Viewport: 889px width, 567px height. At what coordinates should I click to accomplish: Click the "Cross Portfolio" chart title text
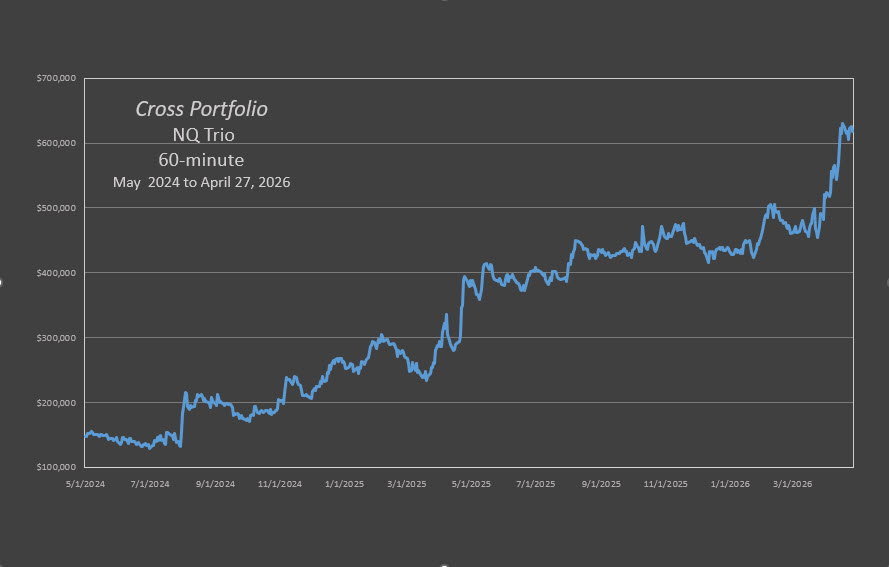[201, 109]
